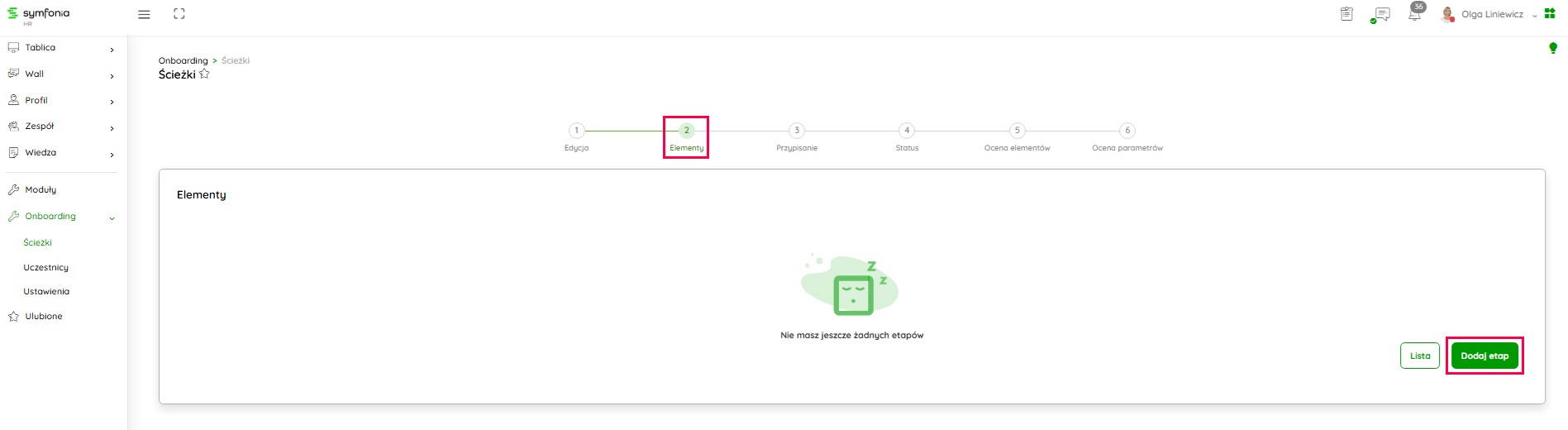Click the hamburger menu icon
Image resolution: width=1568 pixels, height=430 pixels.
(144, 15)
